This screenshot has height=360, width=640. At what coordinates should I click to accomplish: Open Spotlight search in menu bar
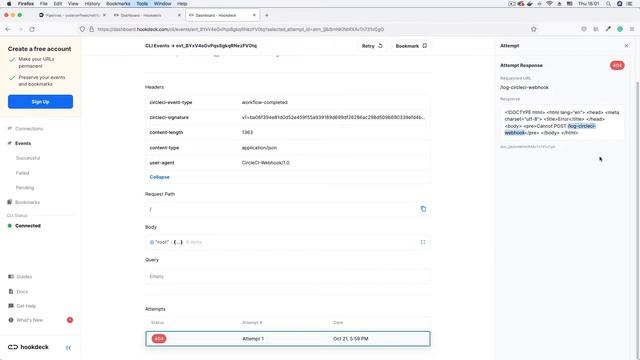(x=609, y=4)
